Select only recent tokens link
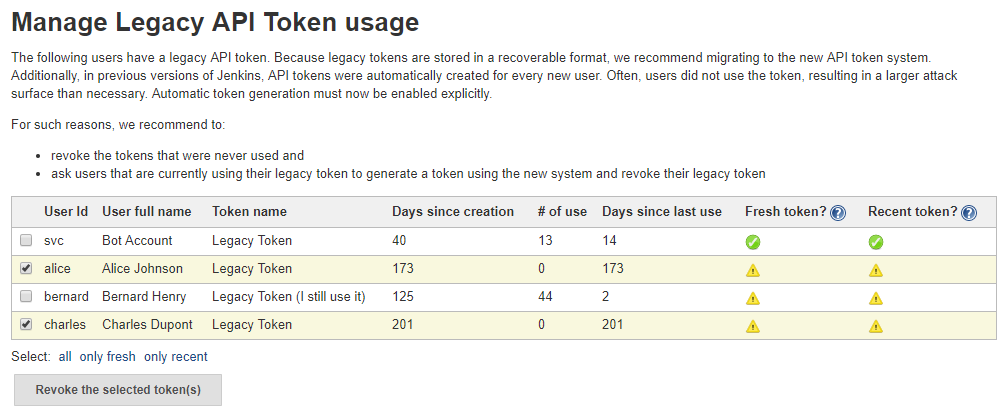 click(176, 357)
